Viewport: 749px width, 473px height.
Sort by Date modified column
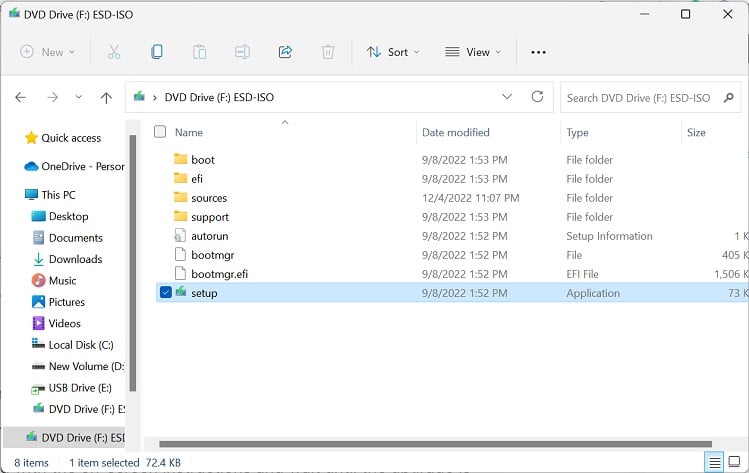[x=456, y=133]
